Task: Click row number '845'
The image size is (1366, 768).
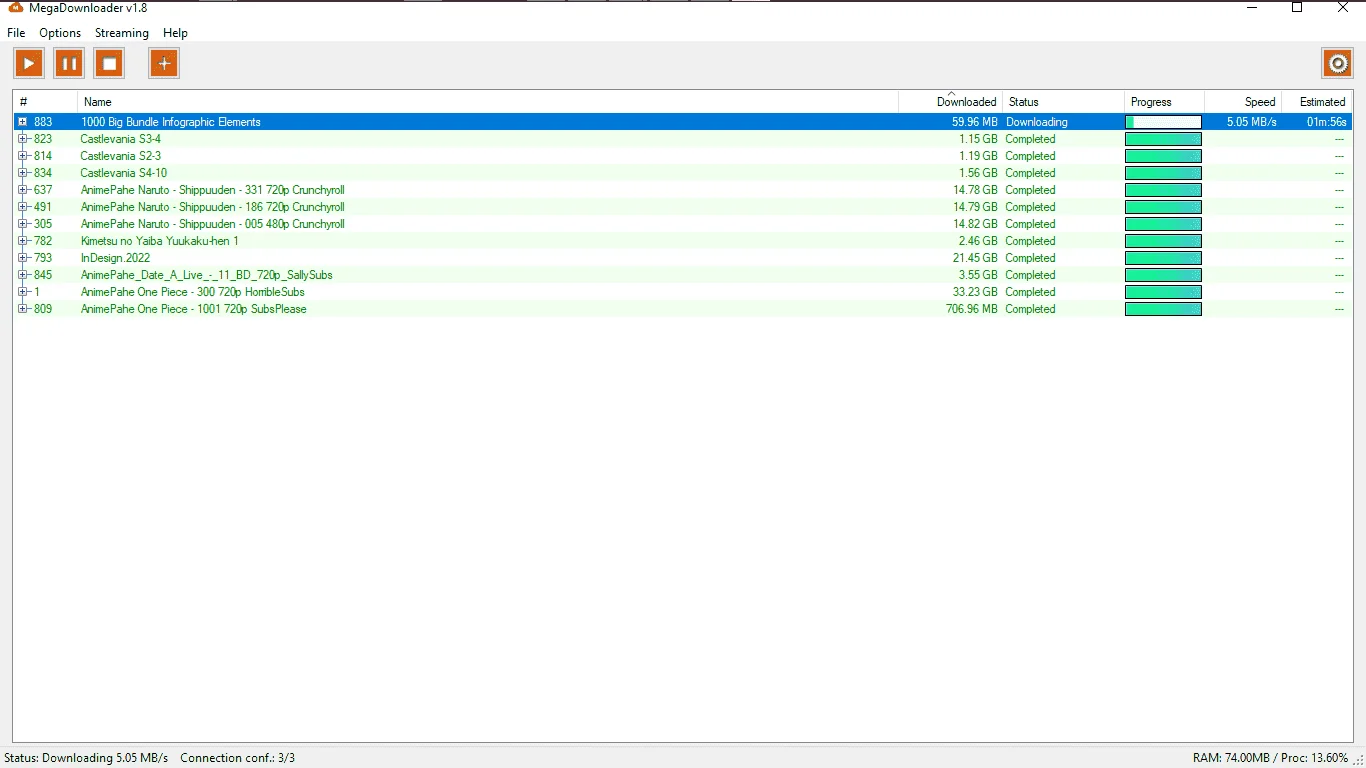Action: pyautogui.click(x=43, y=275)
